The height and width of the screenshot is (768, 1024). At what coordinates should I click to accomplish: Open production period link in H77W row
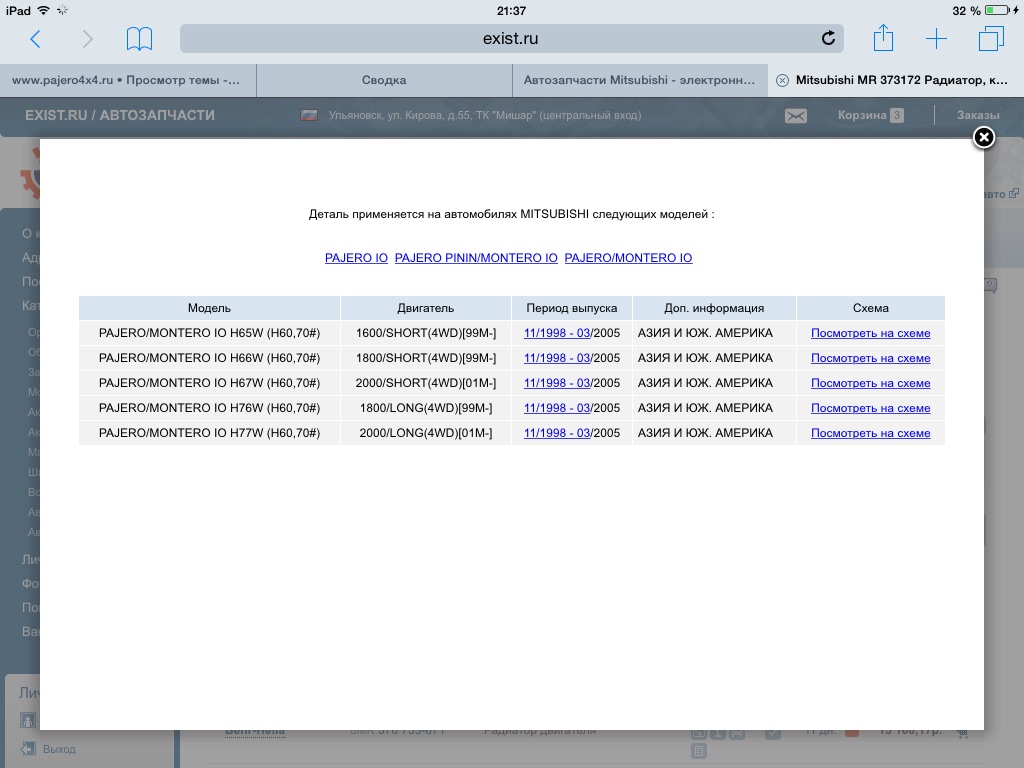[x=557, y=433]
